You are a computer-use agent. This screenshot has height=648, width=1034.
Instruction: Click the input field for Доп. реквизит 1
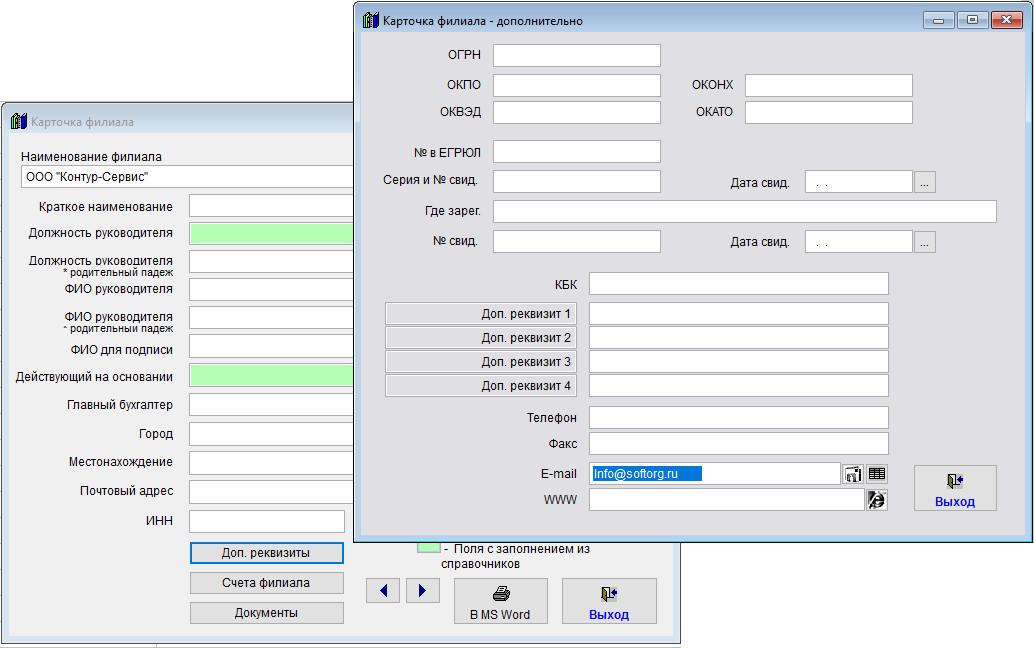(x=739, y=314)
